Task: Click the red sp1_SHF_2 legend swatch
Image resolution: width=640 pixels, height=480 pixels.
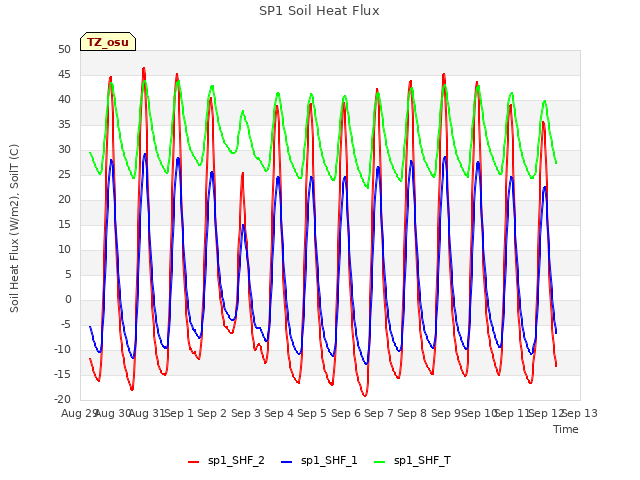Action: pyautogui.click(x=193, y=462)
